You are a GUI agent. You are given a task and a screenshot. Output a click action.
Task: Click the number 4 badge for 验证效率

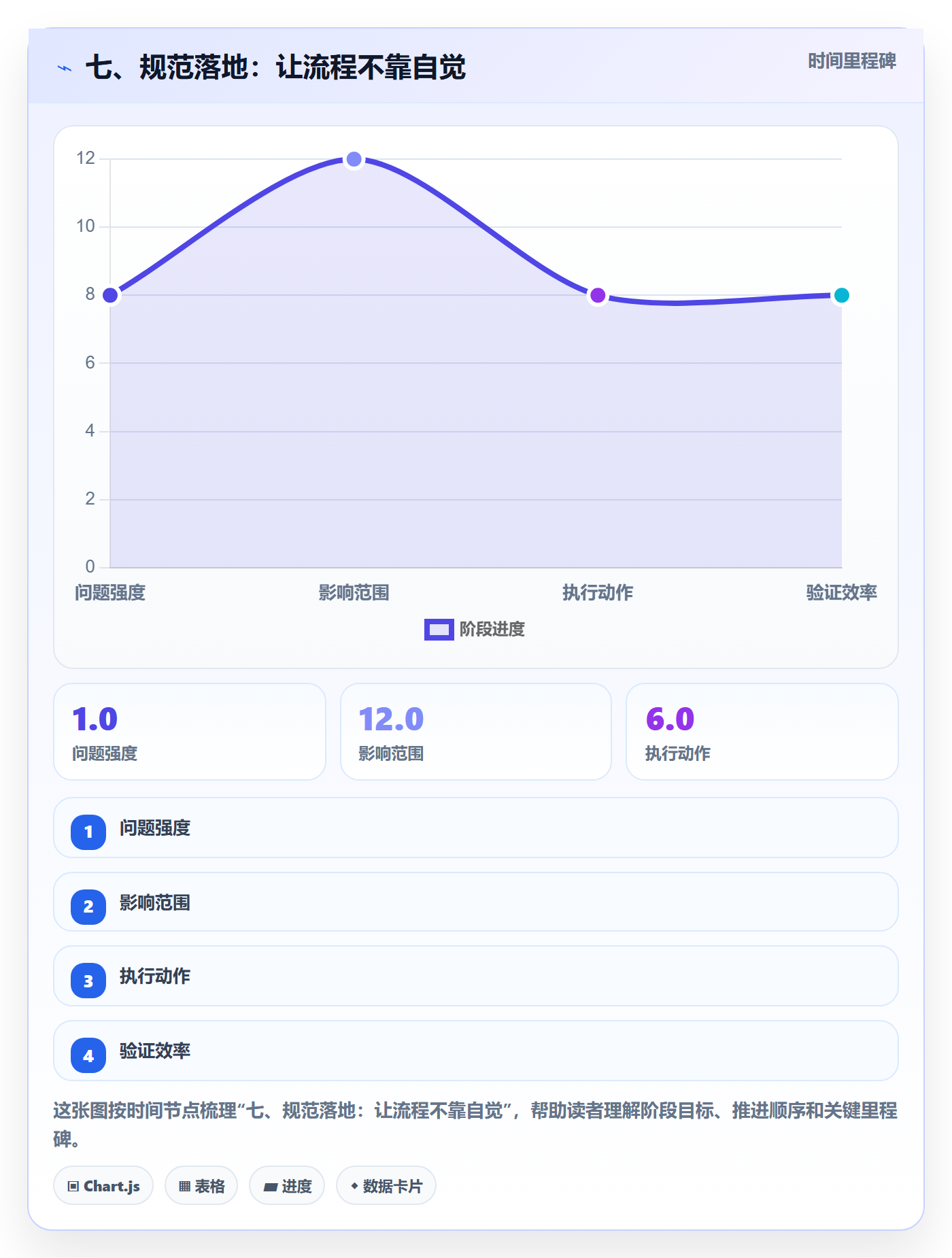(x=88, y=1055)
